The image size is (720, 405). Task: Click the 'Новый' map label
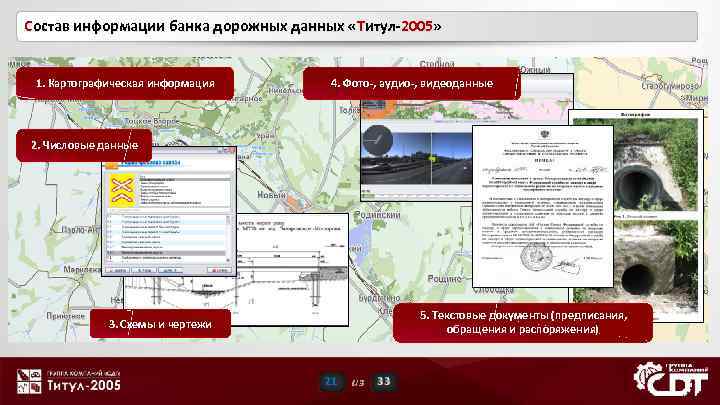(271, 195)
